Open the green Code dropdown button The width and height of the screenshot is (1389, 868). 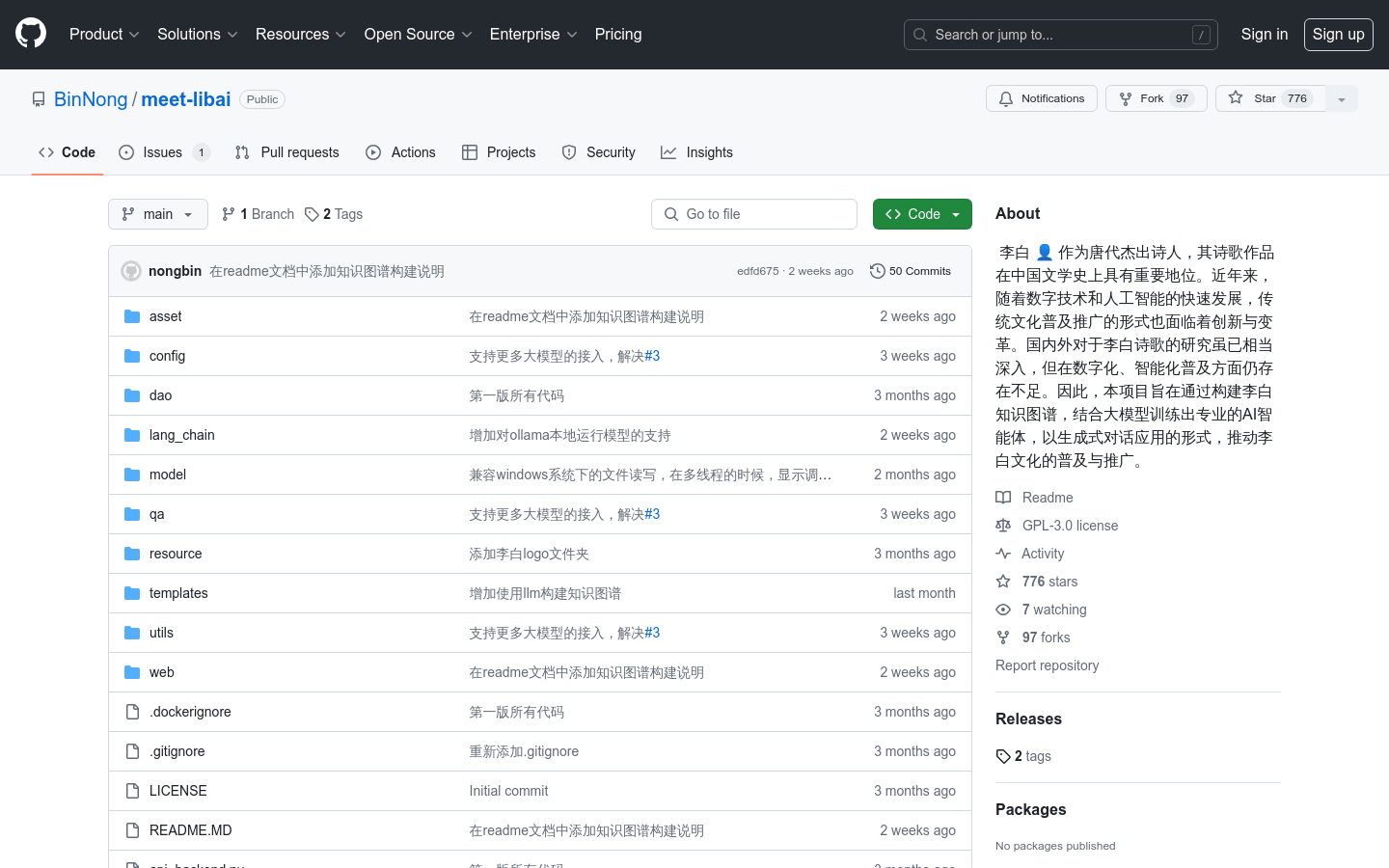(x=922, y=214)
